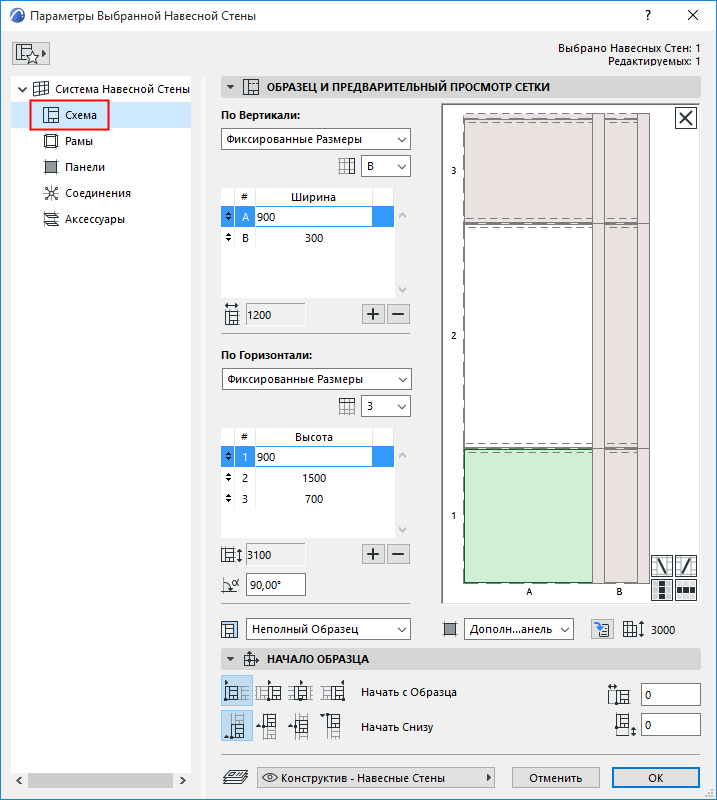The image size is (717, 800).
Task: Open the Favorites settings button
Action: (x=31, y=54)
